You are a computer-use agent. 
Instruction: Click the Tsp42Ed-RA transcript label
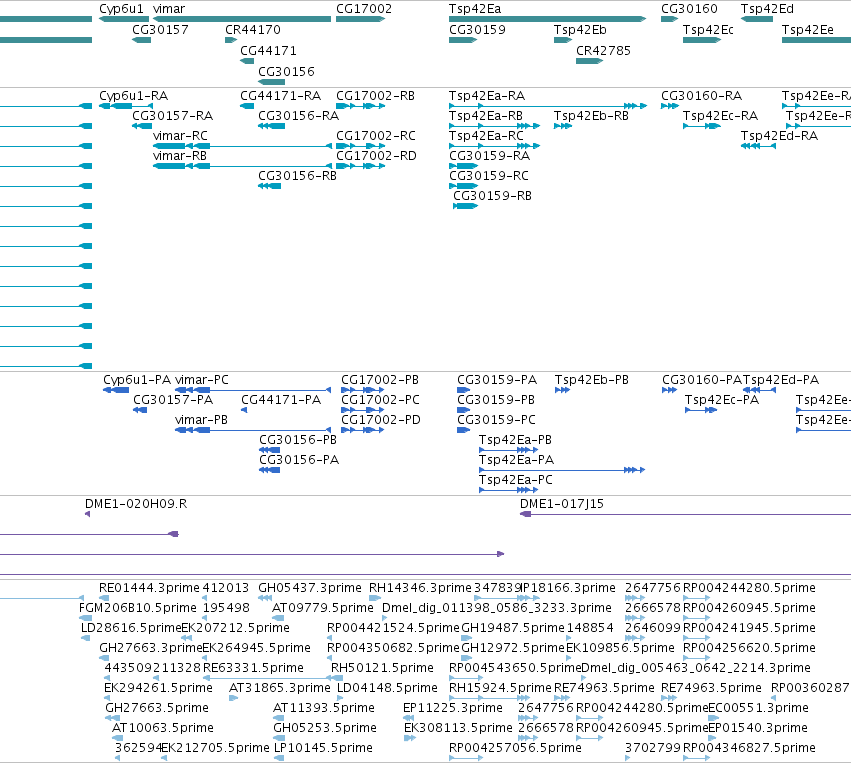click(779, 136)
